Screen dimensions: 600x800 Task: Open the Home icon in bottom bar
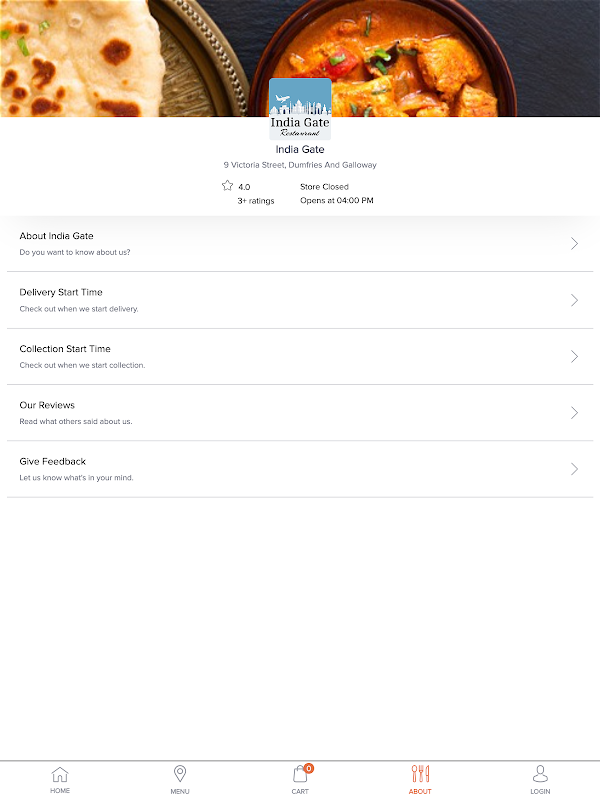tap(60, 774)
